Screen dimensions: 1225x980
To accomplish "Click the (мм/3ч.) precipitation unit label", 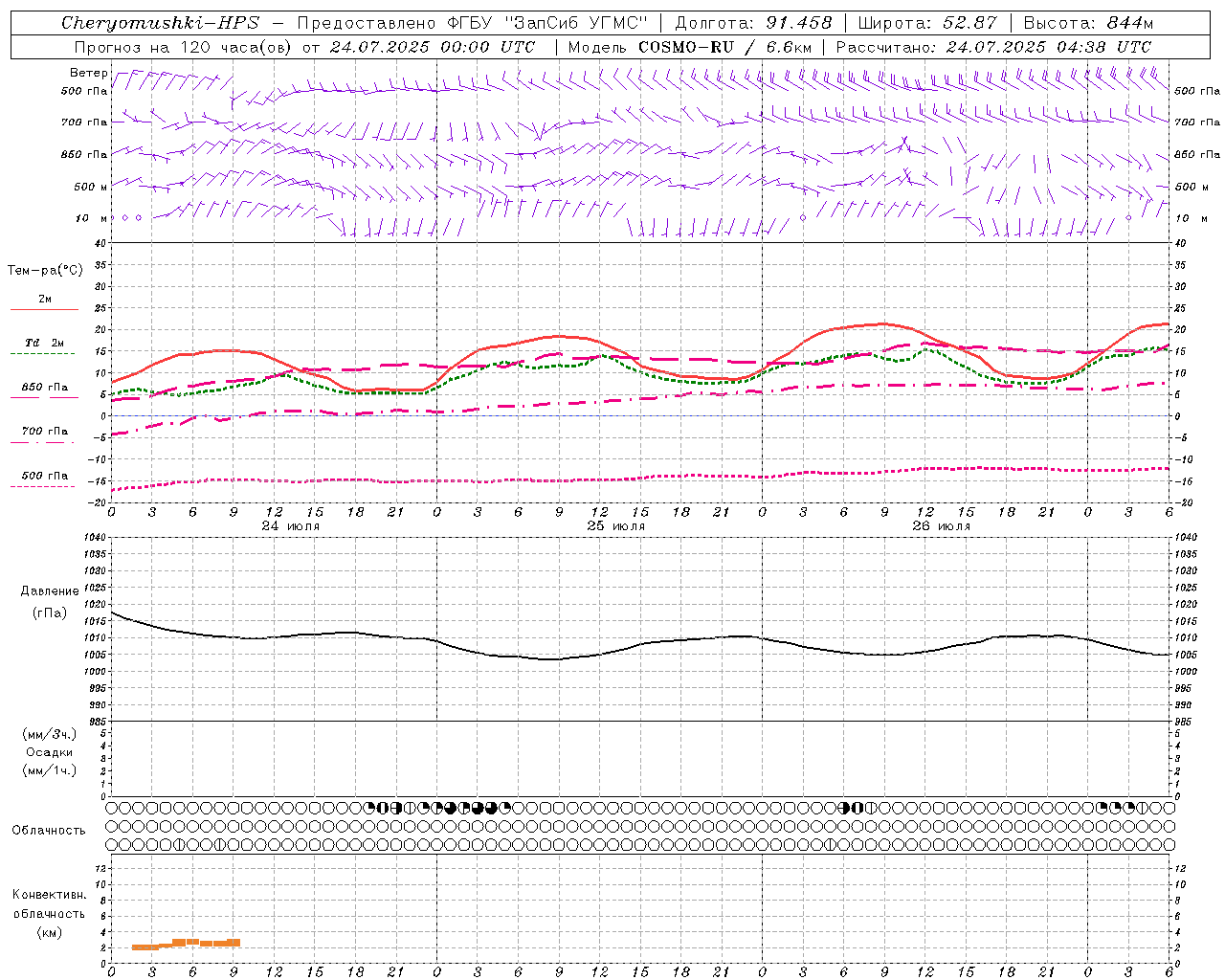I will tap(50, 734).
